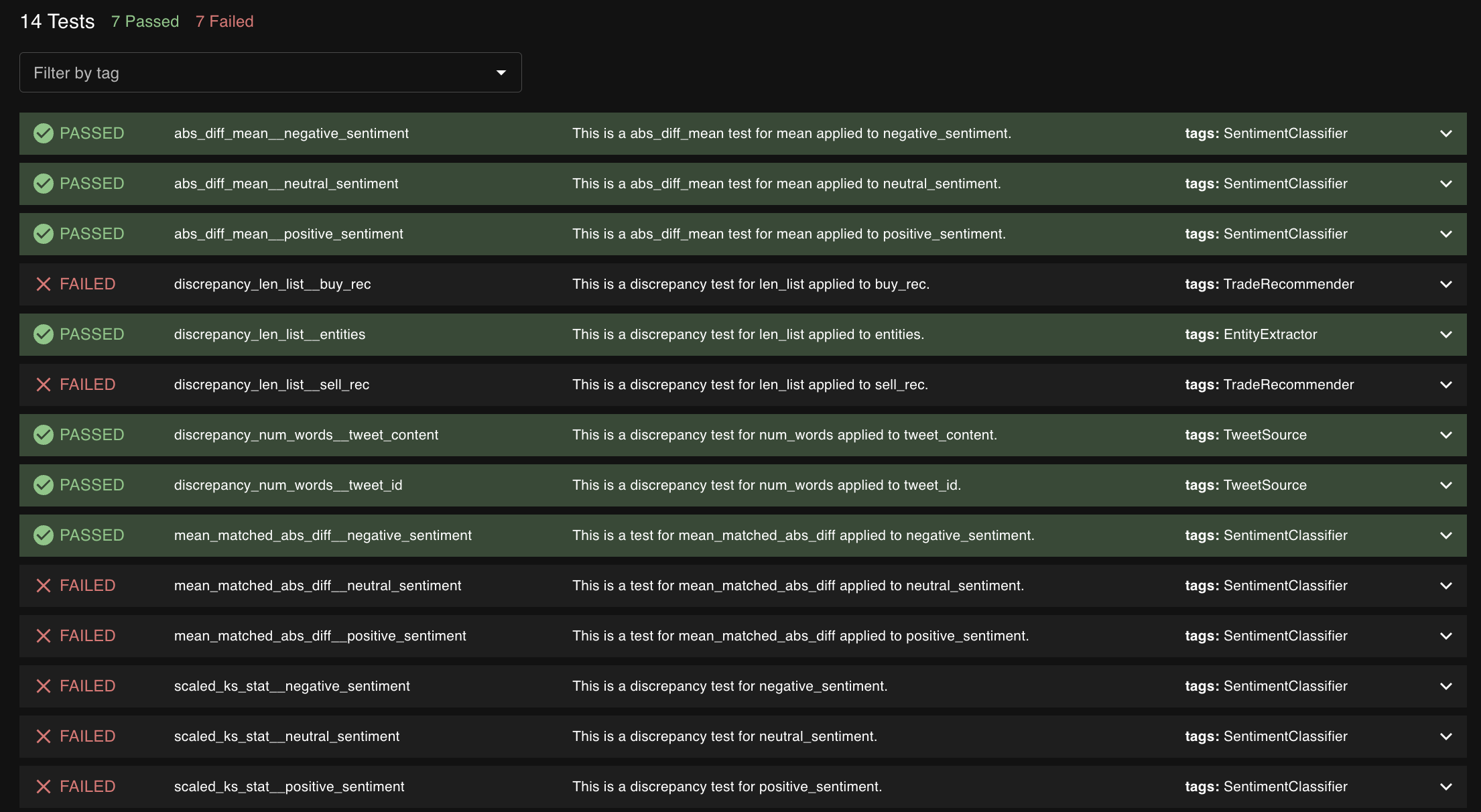The width and height of the screenshot is (1481, 812).
Task: Click the 7 Failed summary label
Action: [x=224, y=21]
